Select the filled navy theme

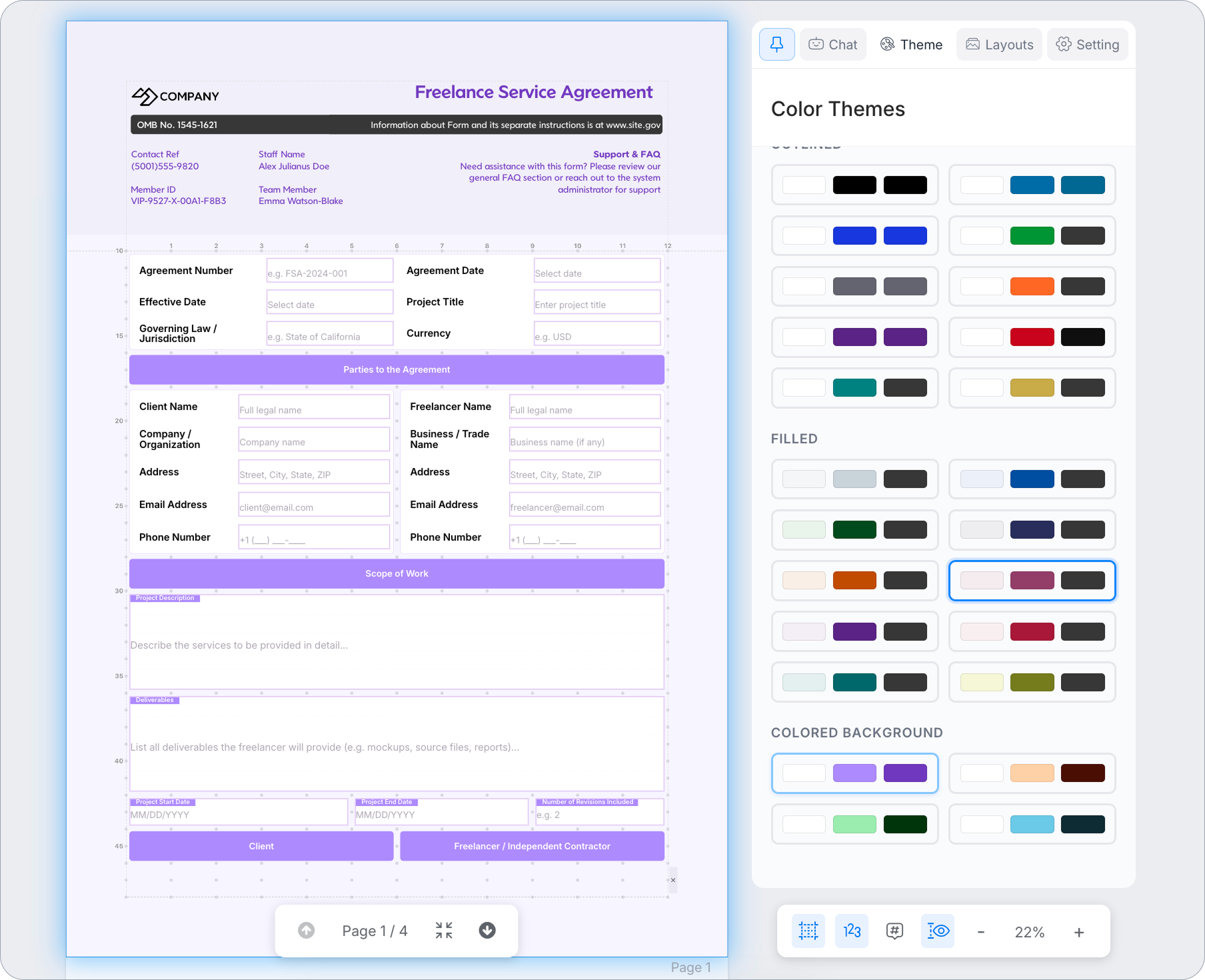[1032, 529]
